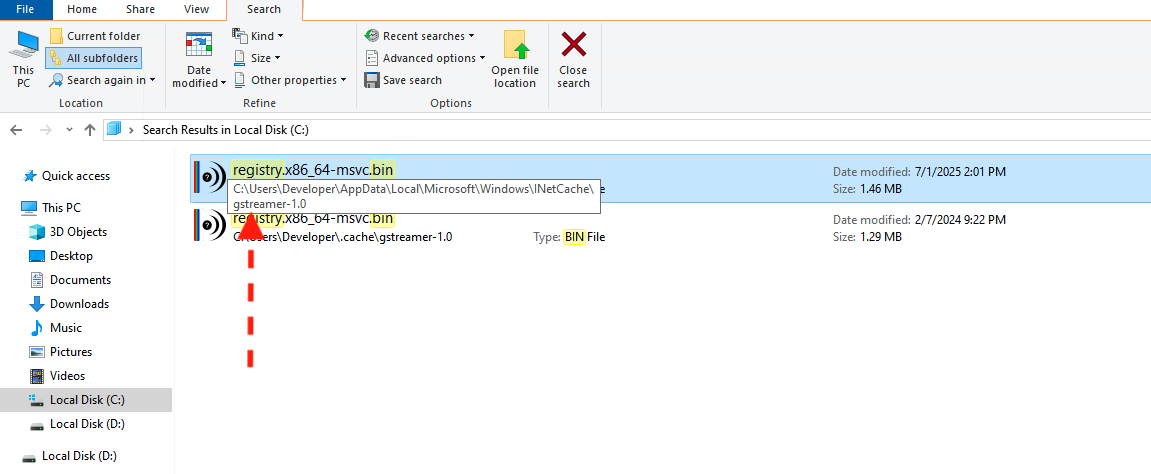Switch to the Home ribbon tab
Image resolution: width=1151 pixels, height=474 pixels.
(x=83, y=10)
